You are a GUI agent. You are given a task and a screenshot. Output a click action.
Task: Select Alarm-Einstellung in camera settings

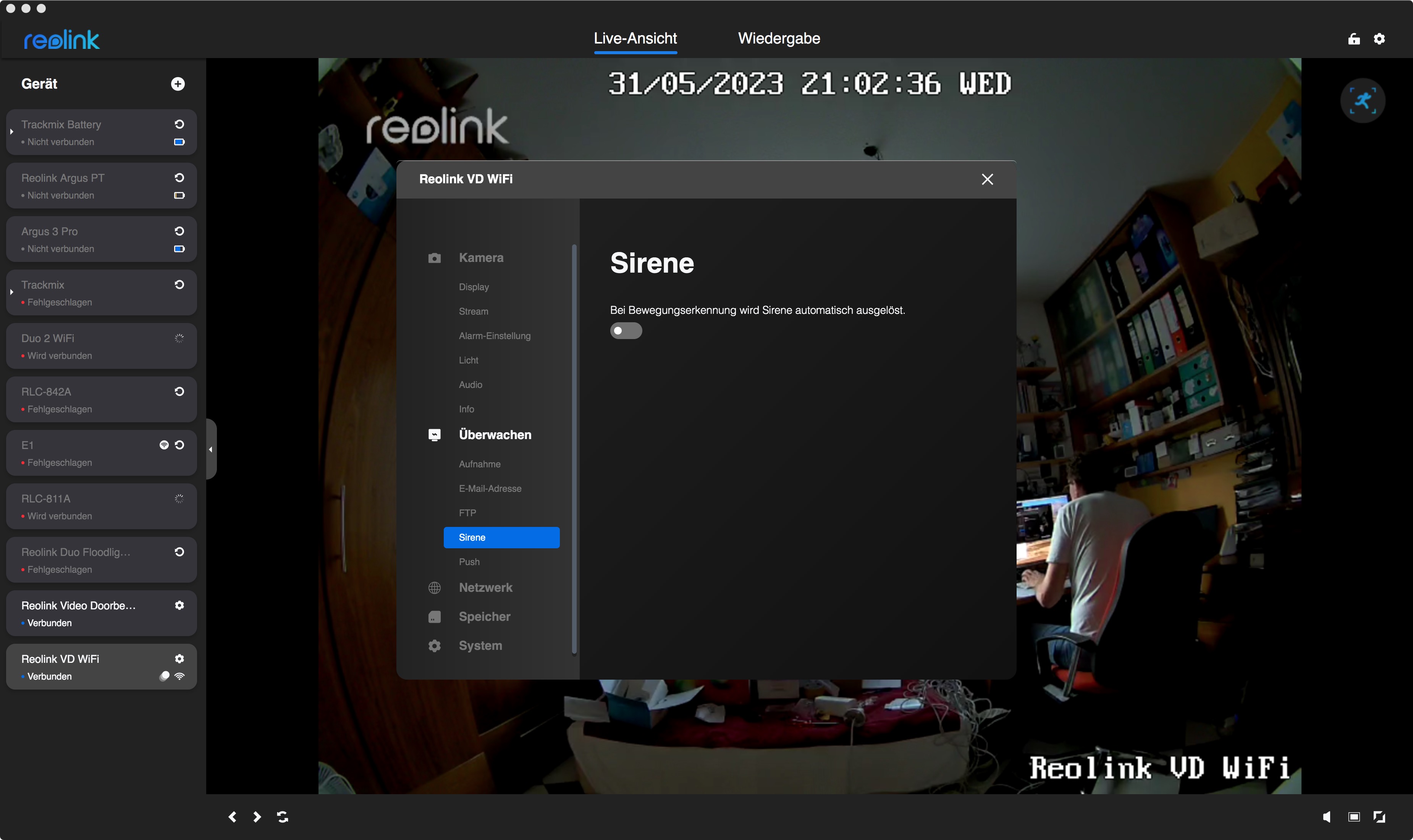pyautogui.click(x=494, y=336)
